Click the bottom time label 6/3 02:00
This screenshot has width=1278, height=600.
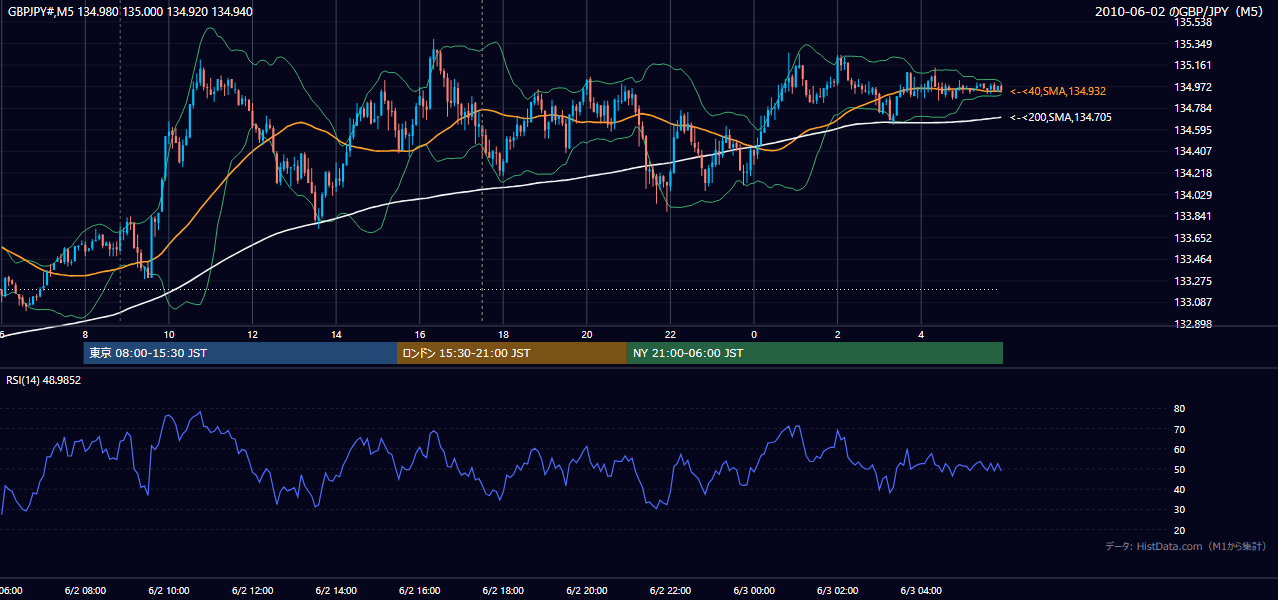pyautogui.click(x=838, y=591)
